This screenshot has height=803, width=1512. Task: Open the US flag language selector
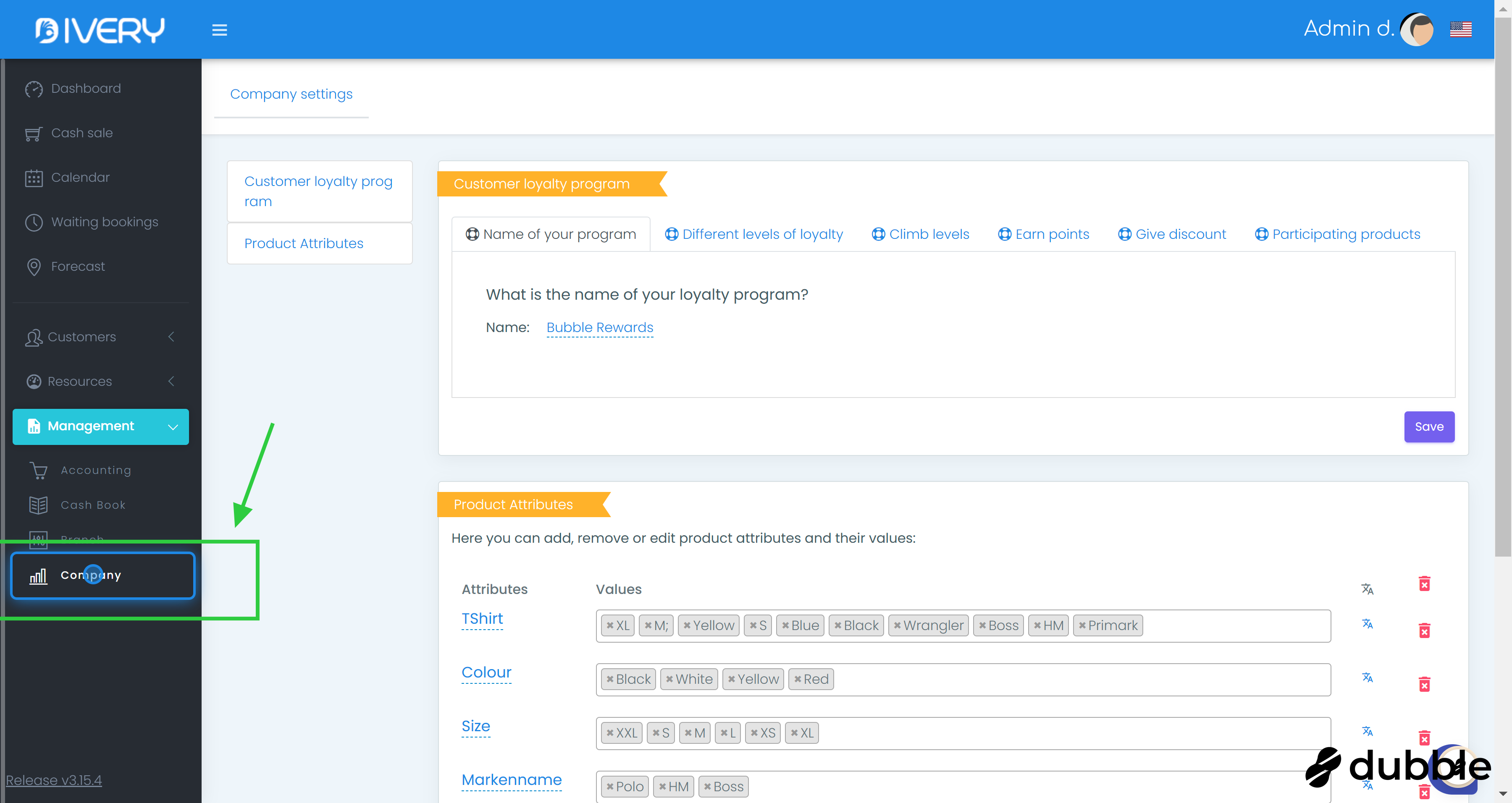tap(1460, 29)
